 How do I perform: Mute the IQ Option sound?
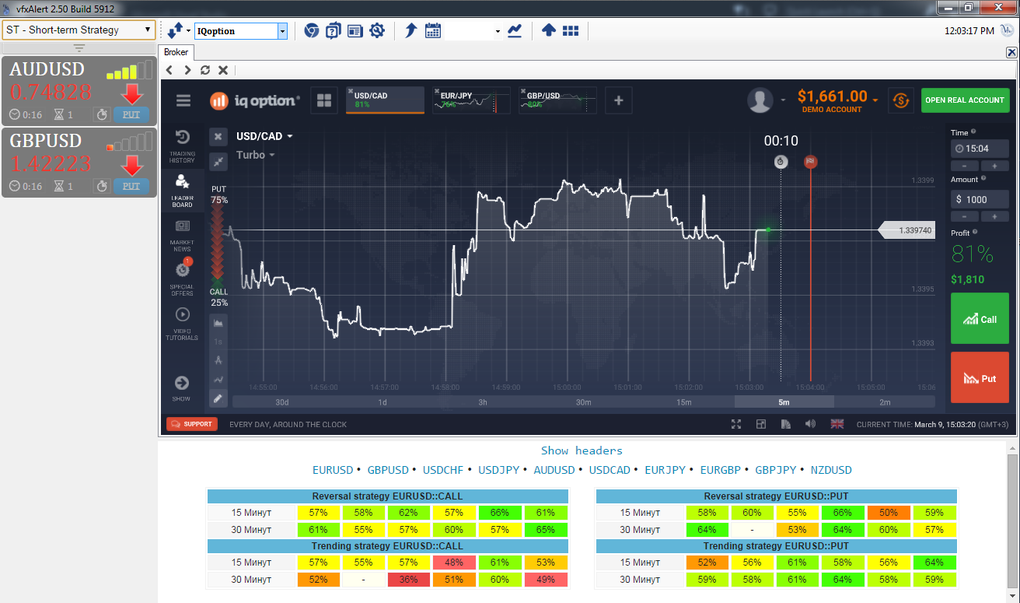(x=810, y=424)
